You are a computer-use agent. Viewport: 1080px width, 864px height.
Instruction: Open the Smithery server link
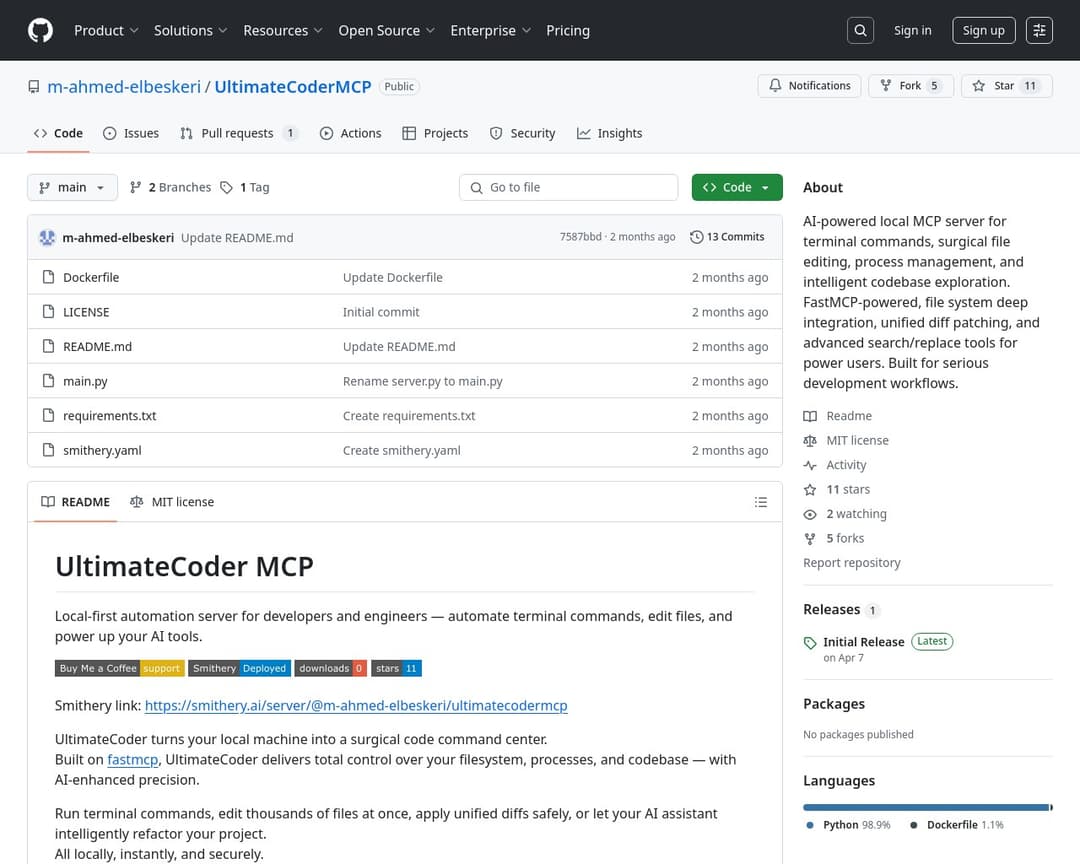(x=356, y=706)
